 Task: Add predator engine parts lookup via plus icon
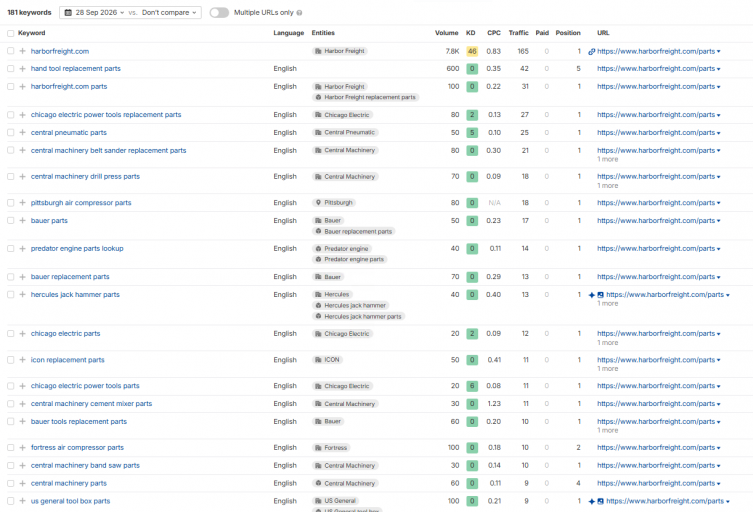point(22,249)
